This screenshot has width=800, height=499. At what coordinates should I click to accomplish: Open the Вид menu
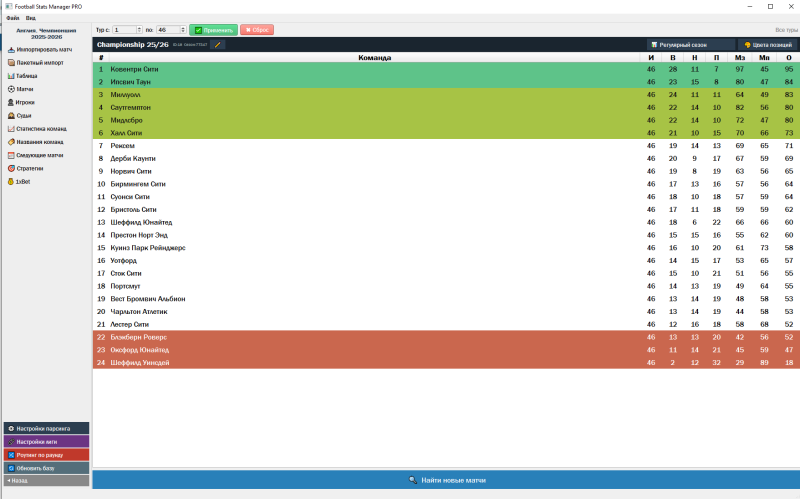coord(31,18)
